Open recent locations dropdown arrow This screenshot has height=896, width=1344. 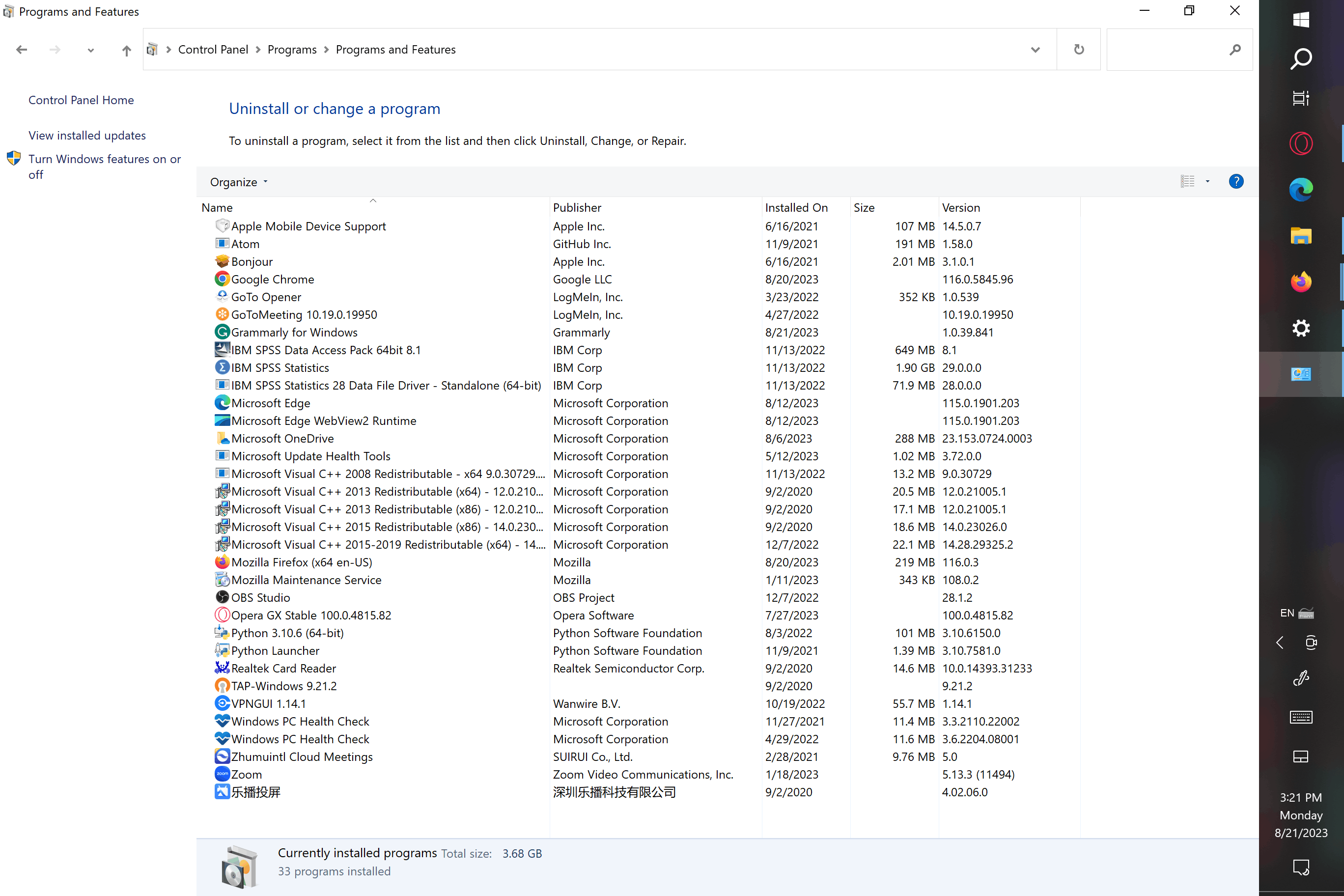pyautogui.click(x=90, y=50)
